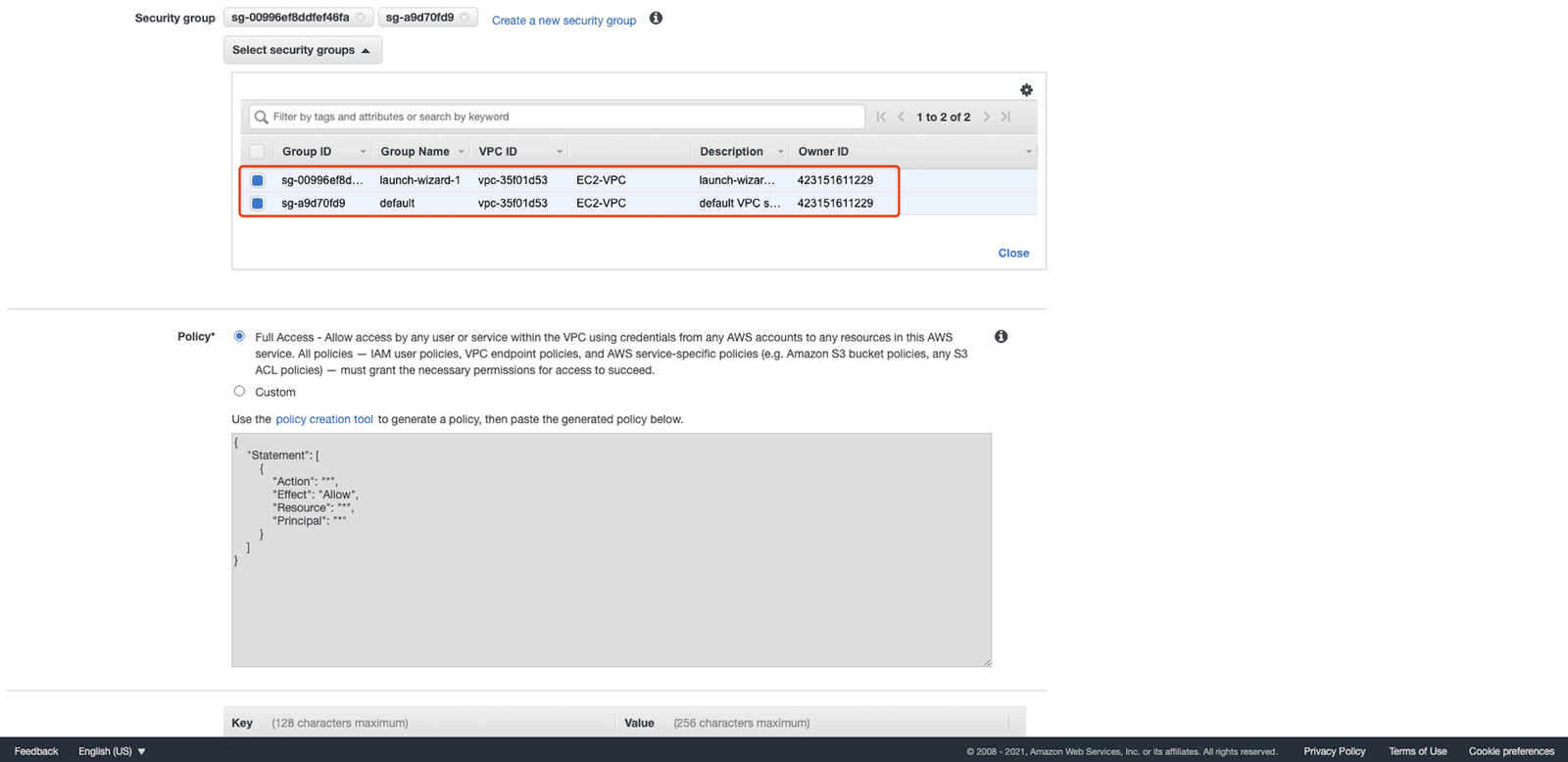1568x762 pixels.
Task: Click the search magnifier icon in the filter box
Action: tap(262, 118)
